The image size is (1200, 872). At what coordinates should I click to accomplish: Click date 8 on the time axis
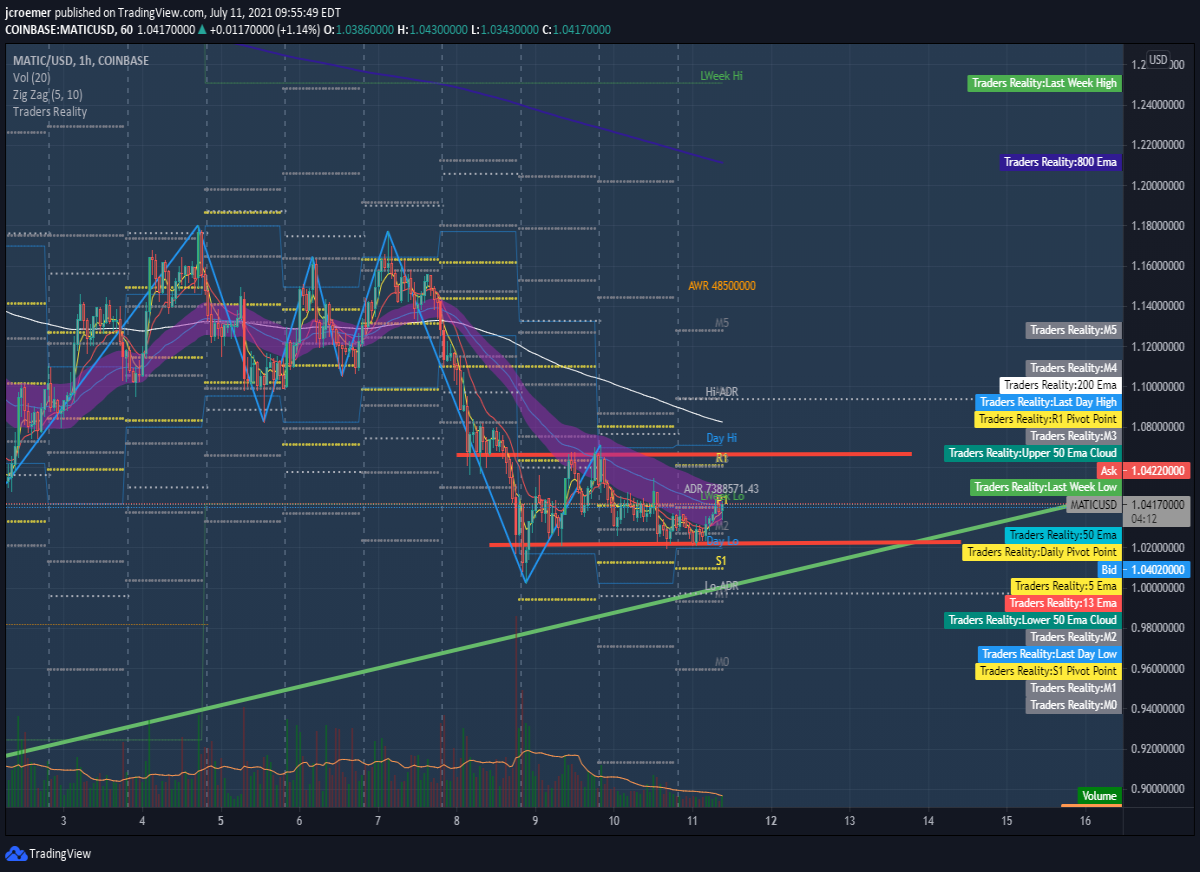coord(456,821)
